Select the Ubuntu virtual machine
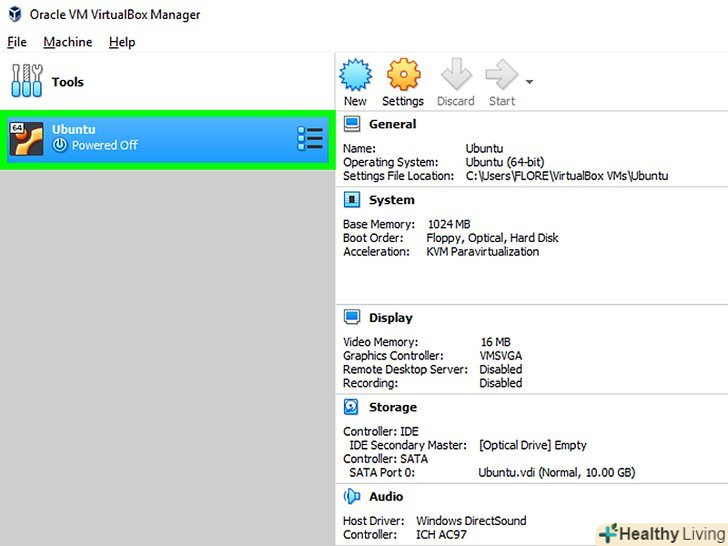Screen dimensions: 728x546 pos(167,139)
